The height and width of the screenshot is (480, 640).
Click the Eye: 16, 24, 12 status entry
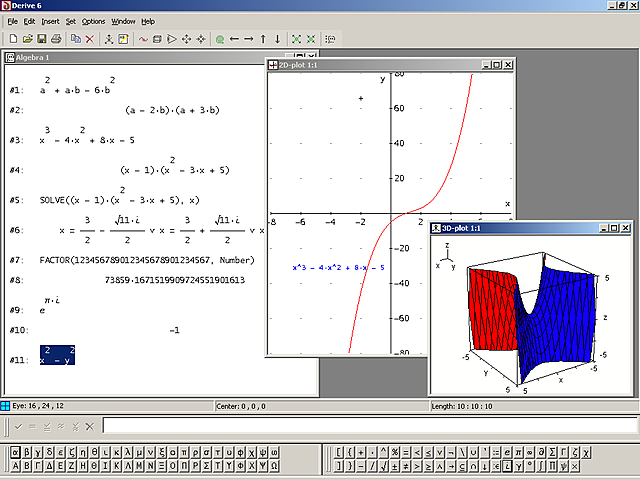(x=38, y=406)
